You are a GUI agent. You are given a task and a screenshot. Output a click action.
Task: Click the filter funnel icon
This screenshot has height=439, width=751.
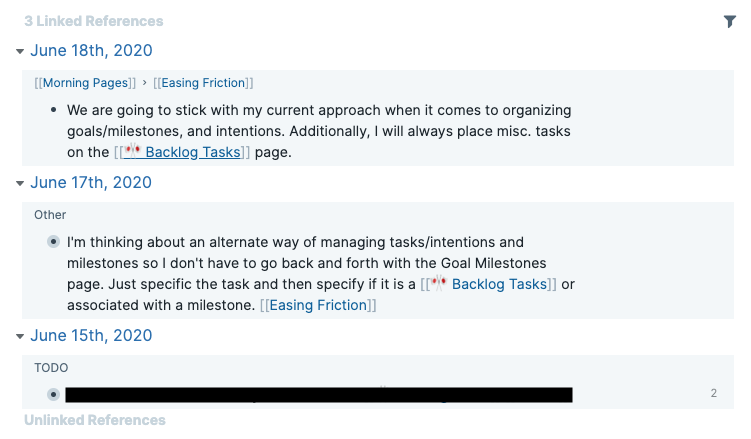coord(729,21)
